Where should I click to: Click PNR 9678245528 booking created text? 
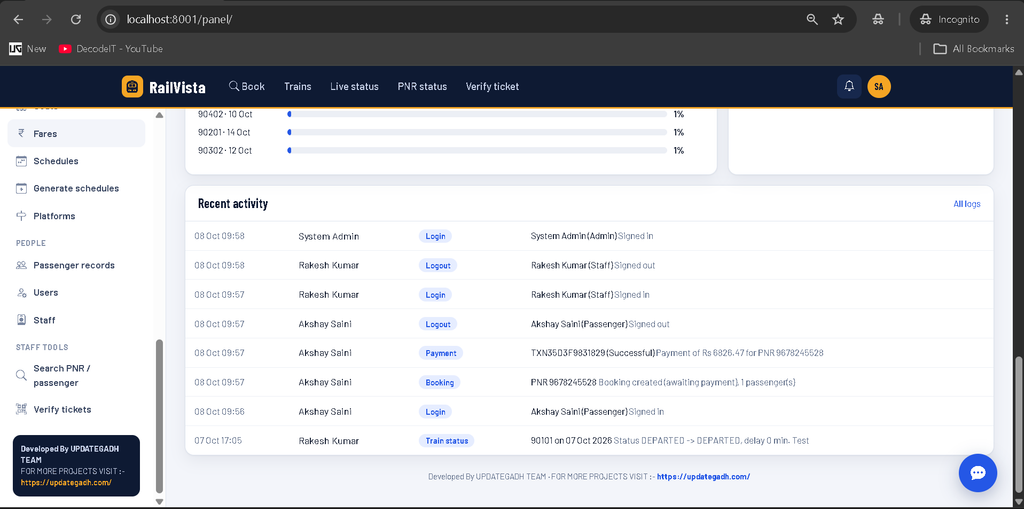[x=663, y=382]
